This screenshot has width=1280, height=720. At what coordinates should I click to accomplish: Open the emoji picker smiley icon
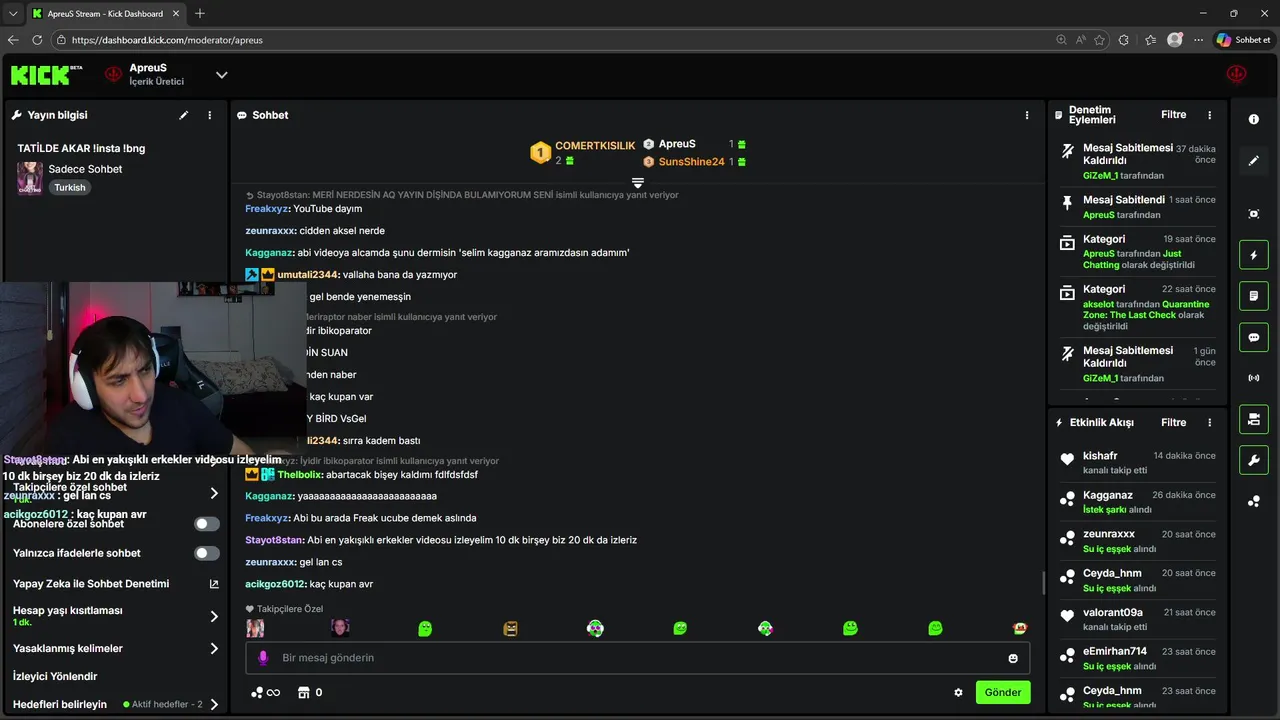(x=1013, y=658)
